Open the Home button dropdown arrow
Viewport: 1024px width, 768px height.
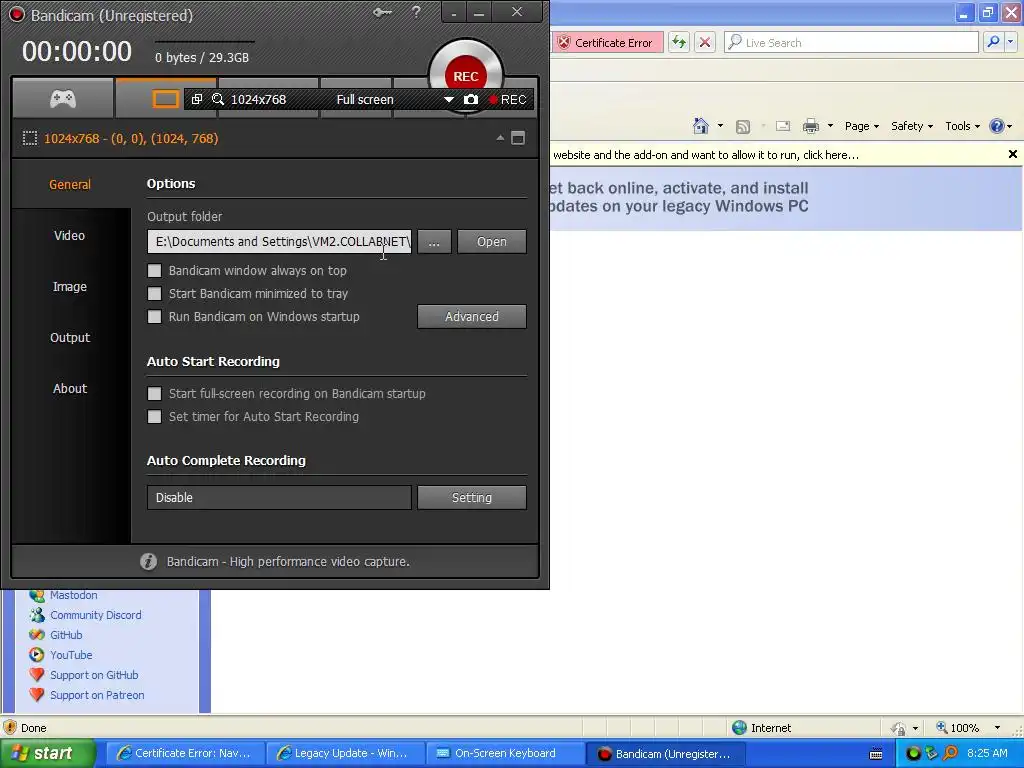click(720, 126)
